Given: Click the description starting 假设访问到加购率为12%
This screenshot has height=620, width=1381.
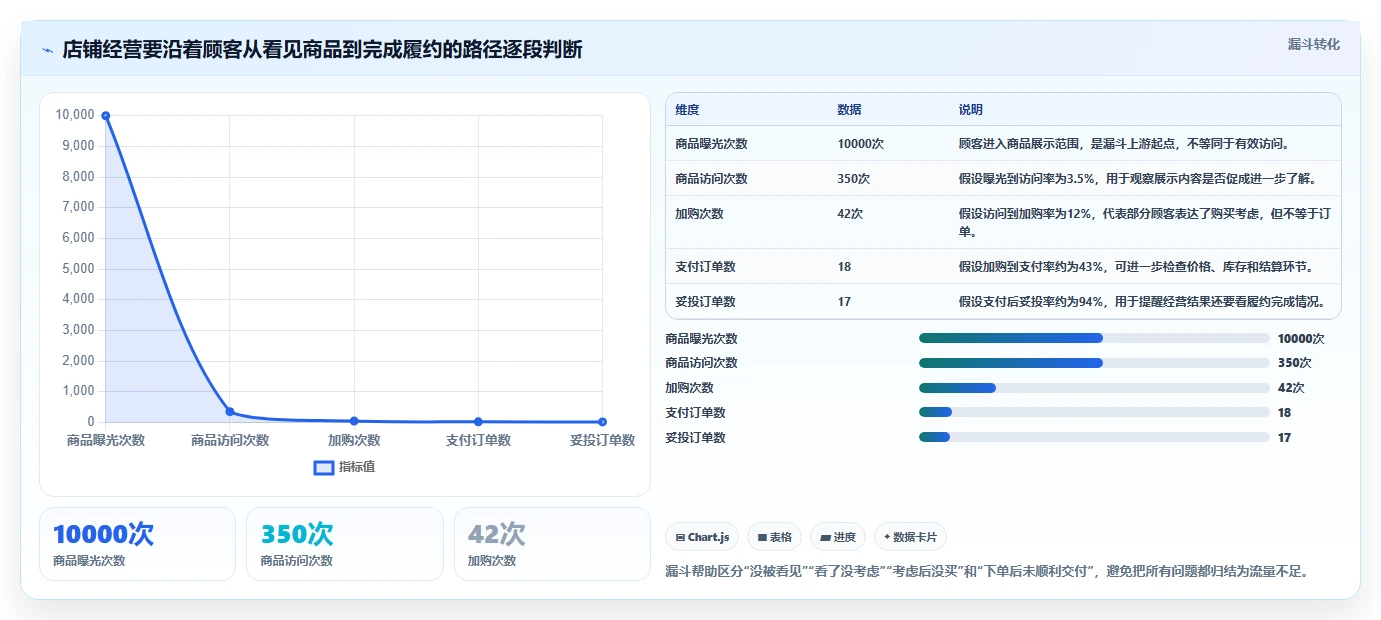Looking at the screenshot, I should click(x=1144, y=222).
